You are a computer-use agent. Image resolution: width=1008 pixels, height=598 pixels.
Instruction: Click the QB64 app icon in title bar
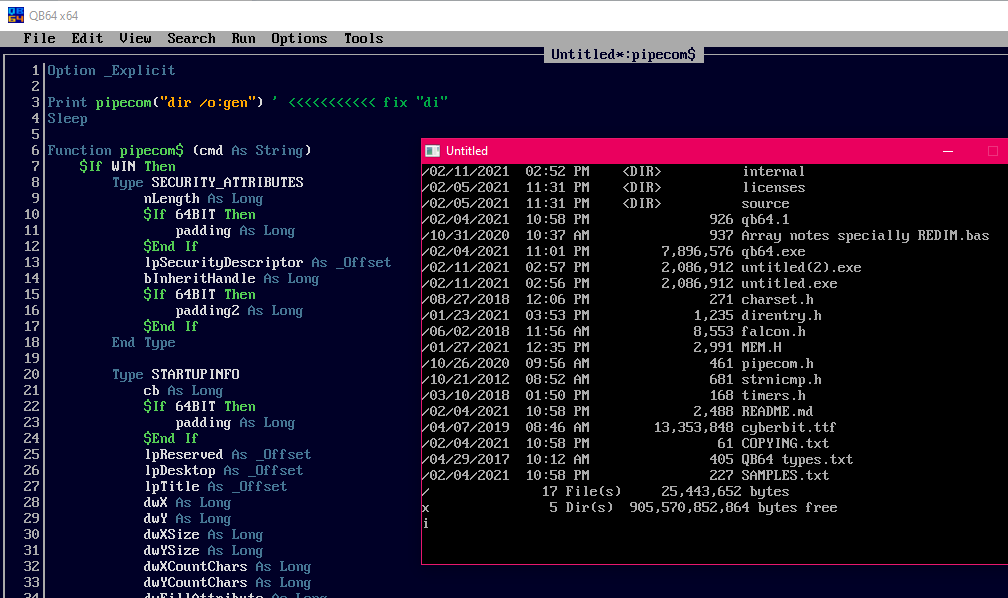pyautogui.click(x=15, y=15)
